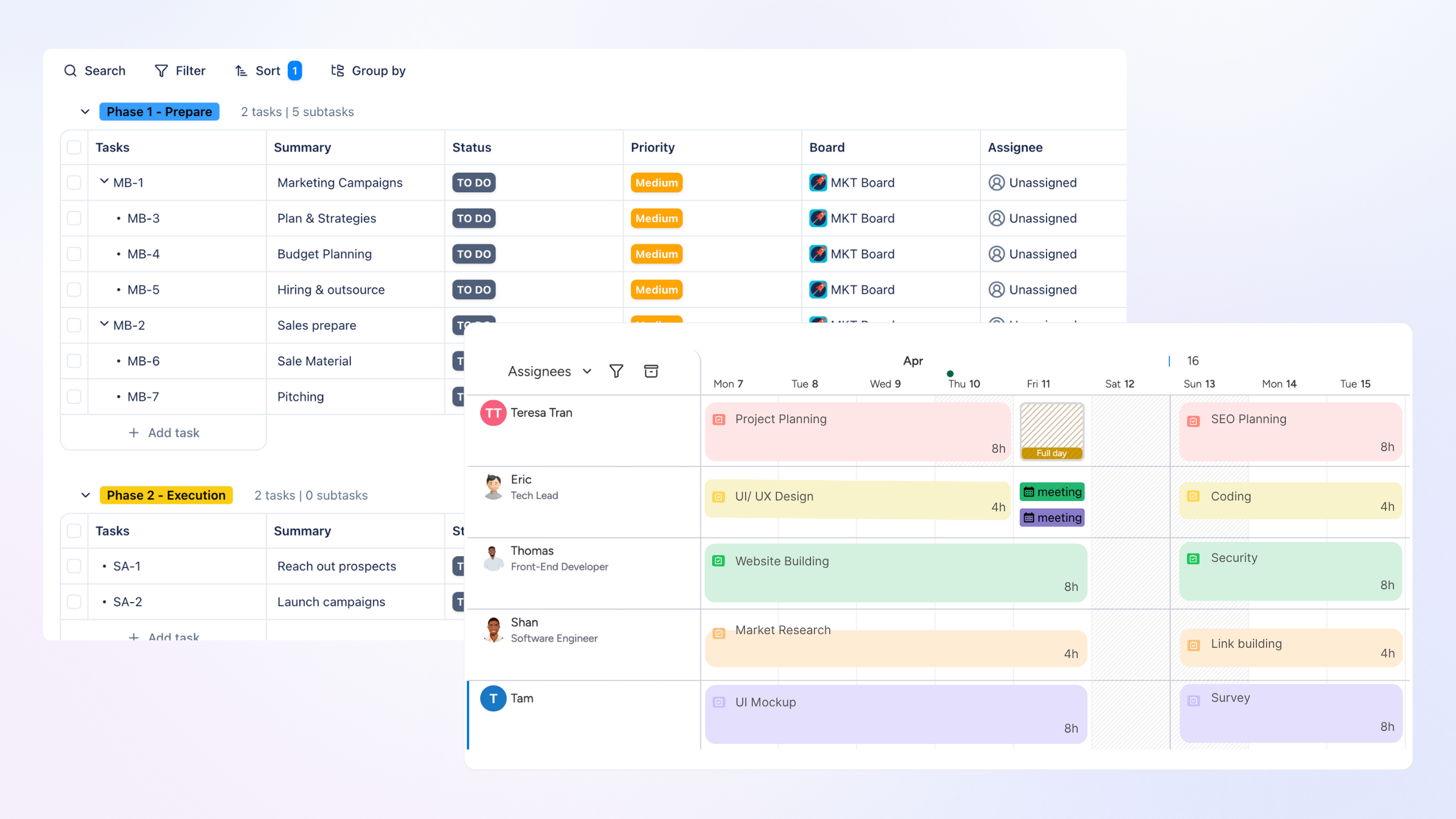Collapse MB-2 Sales prepare subtasks
The height and width of the screenshot is (819, 1456).
coord(104,324)
